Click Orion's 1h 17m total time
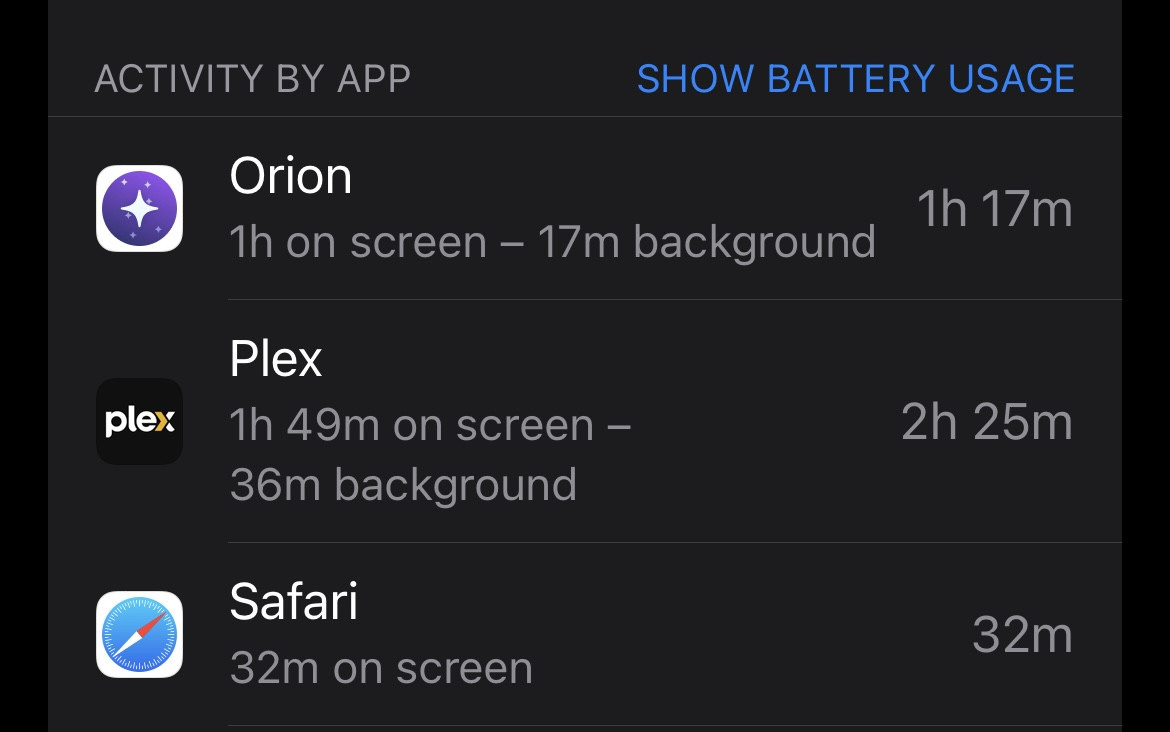The height and width of the screenshot is (732, 1170). tap(994, 209)
